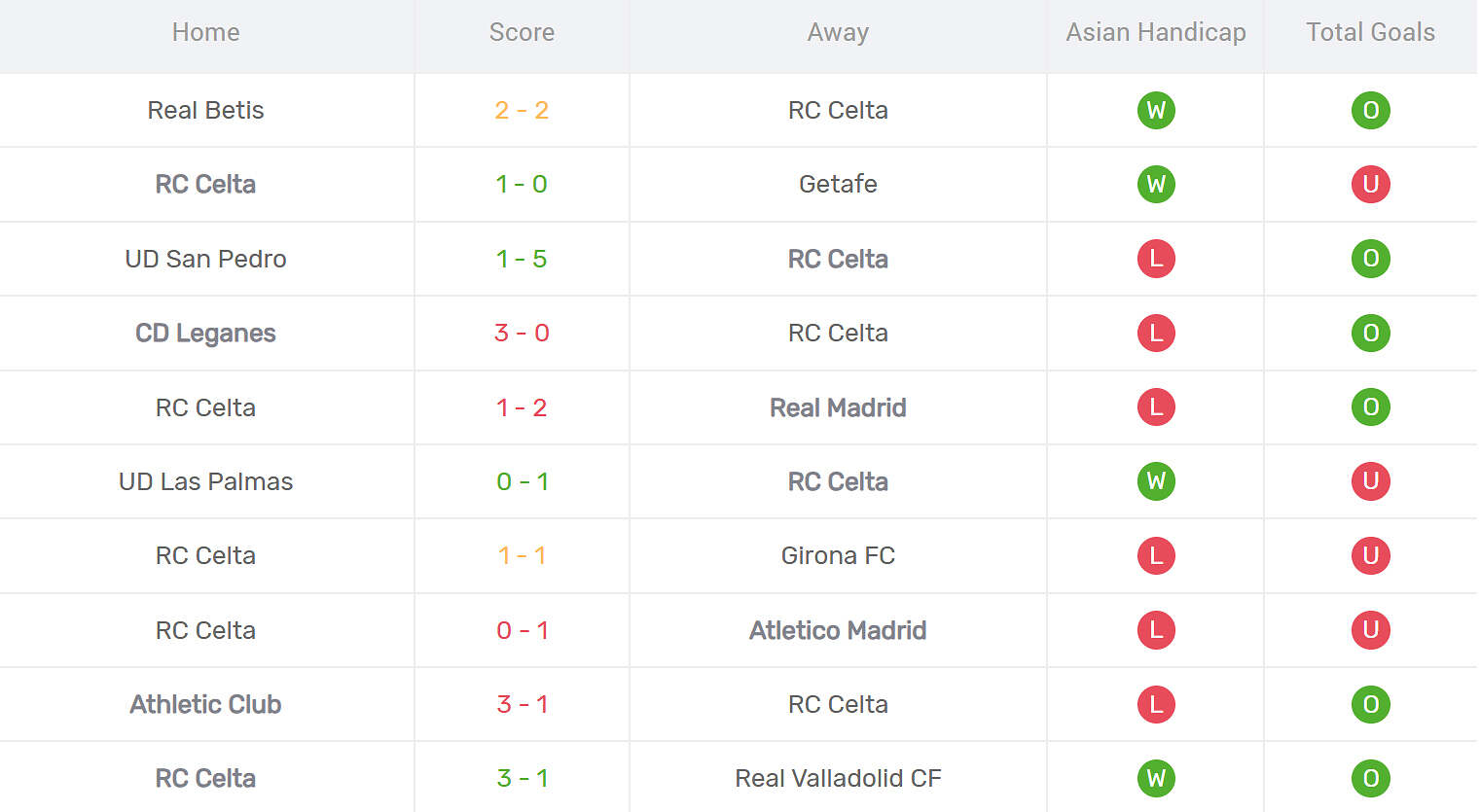The height and width of the screenshot is (812, 1480).
Task: Click the L badge in Real Madrid row
Action: coord(1156,407)
